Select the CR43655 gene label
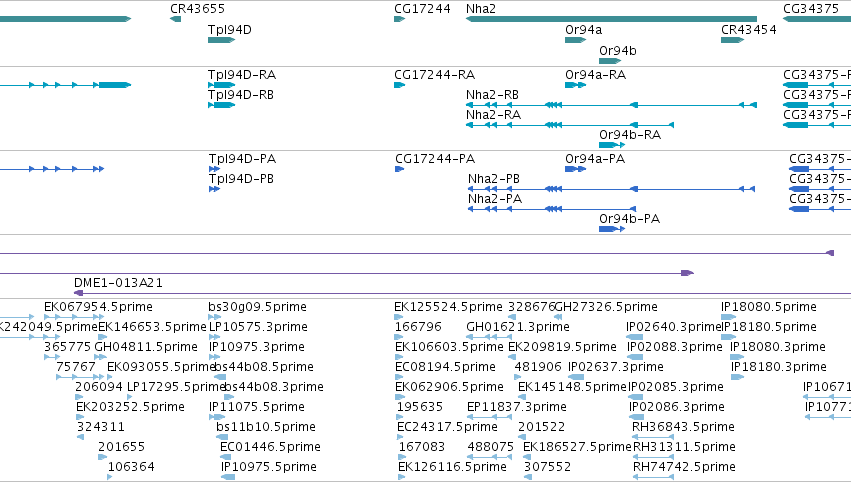 click(197, 9)
